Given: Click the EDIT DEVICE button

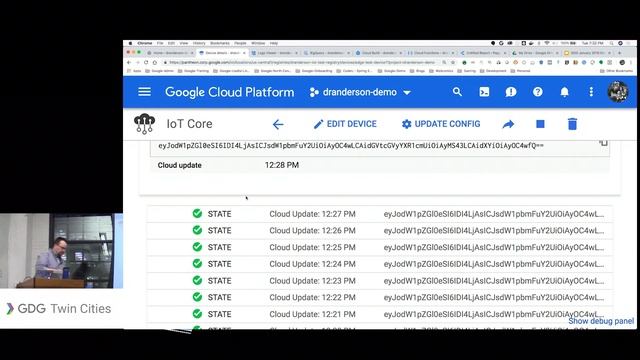Looking at the screenshot, I should 345,124.
